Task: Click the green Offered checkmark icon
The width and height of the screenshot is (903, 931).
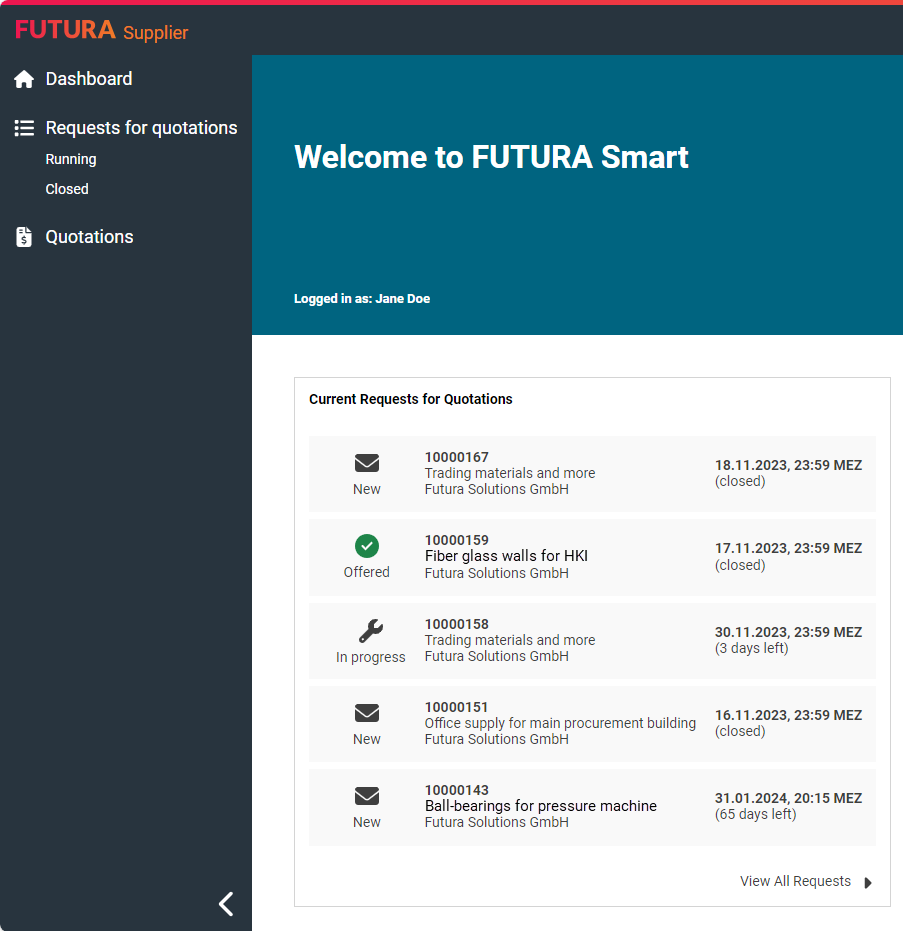Action: pos(367,546)
